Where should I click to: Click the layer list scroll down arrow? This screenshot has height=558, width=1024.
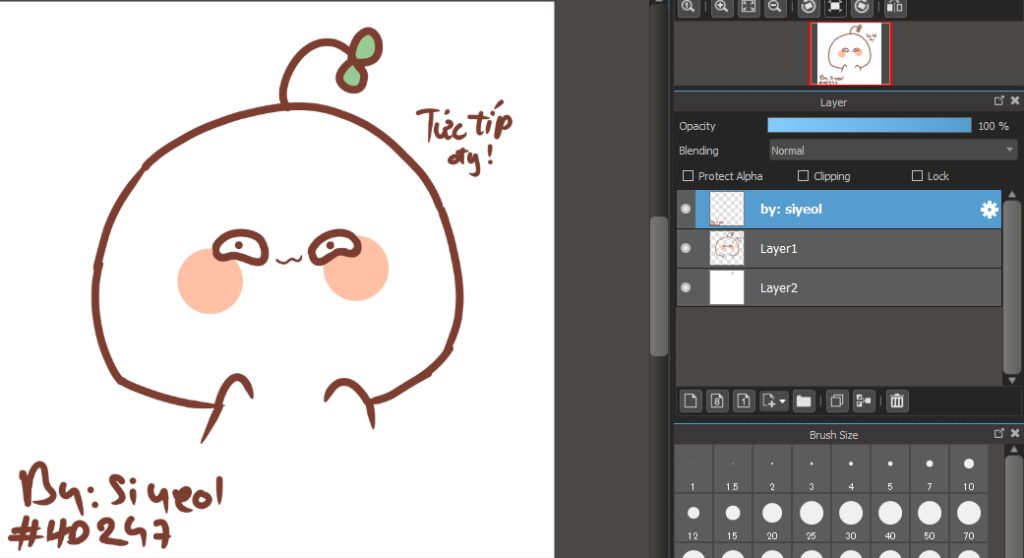(x=1012, y=380)
